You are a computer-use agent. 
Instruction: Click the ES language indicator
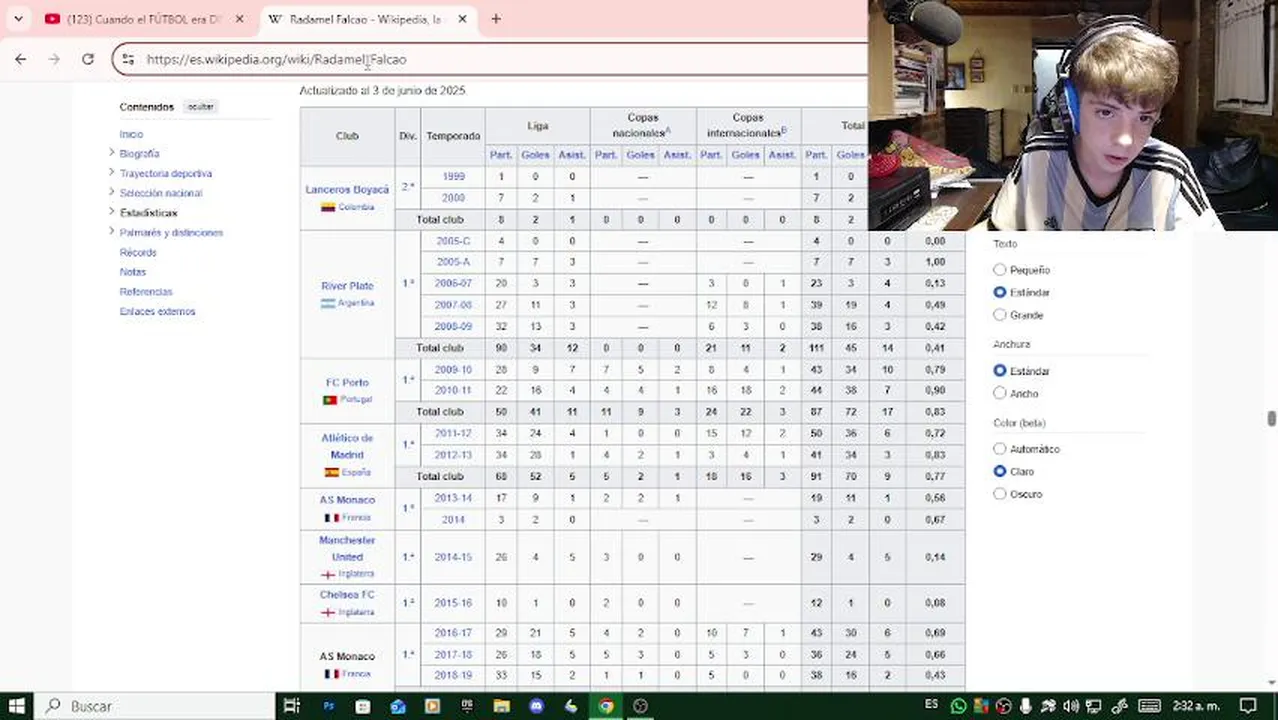tap(931, 704)
